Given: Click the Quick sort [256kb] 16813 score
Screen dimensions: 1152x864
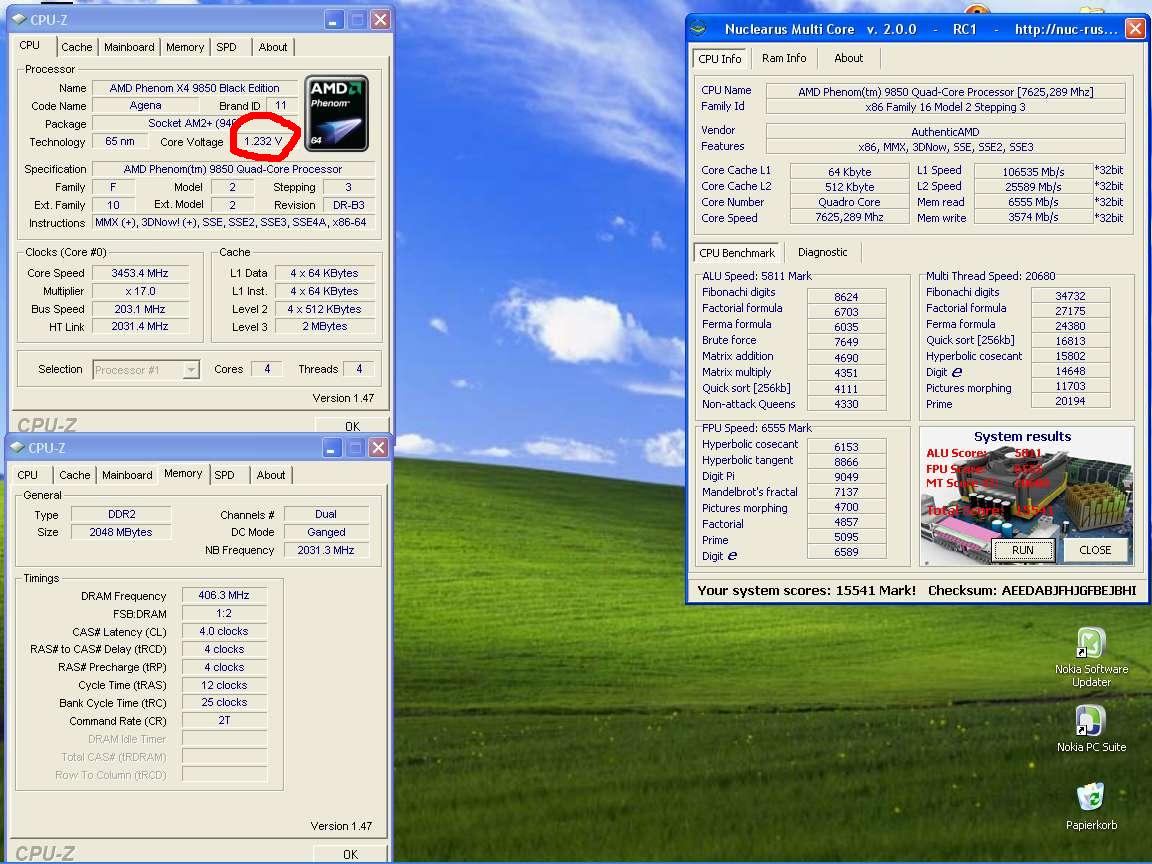Looking at the screenshot, I should 1070,341.
